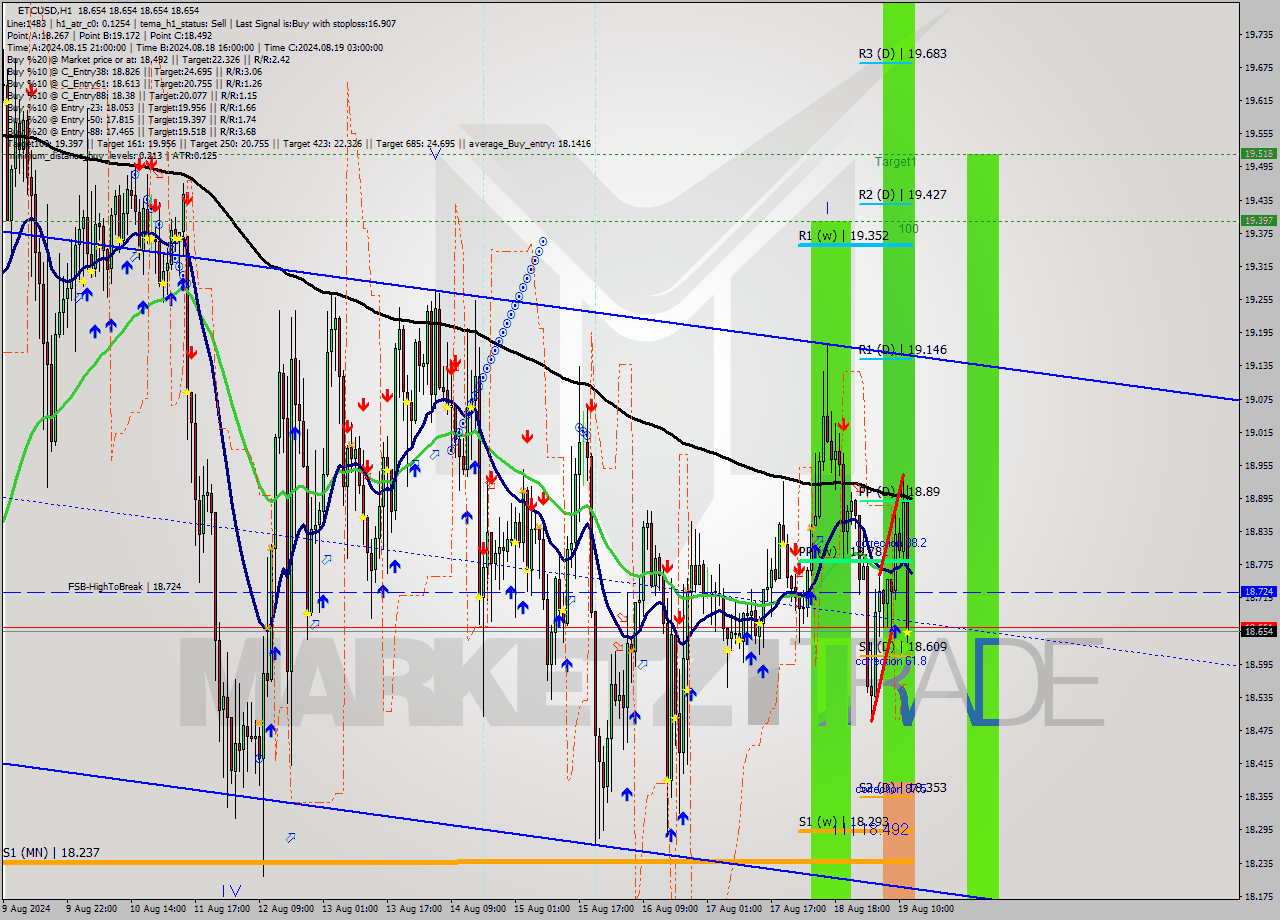Click the Target1 label near the dashed line

(895, 161)
